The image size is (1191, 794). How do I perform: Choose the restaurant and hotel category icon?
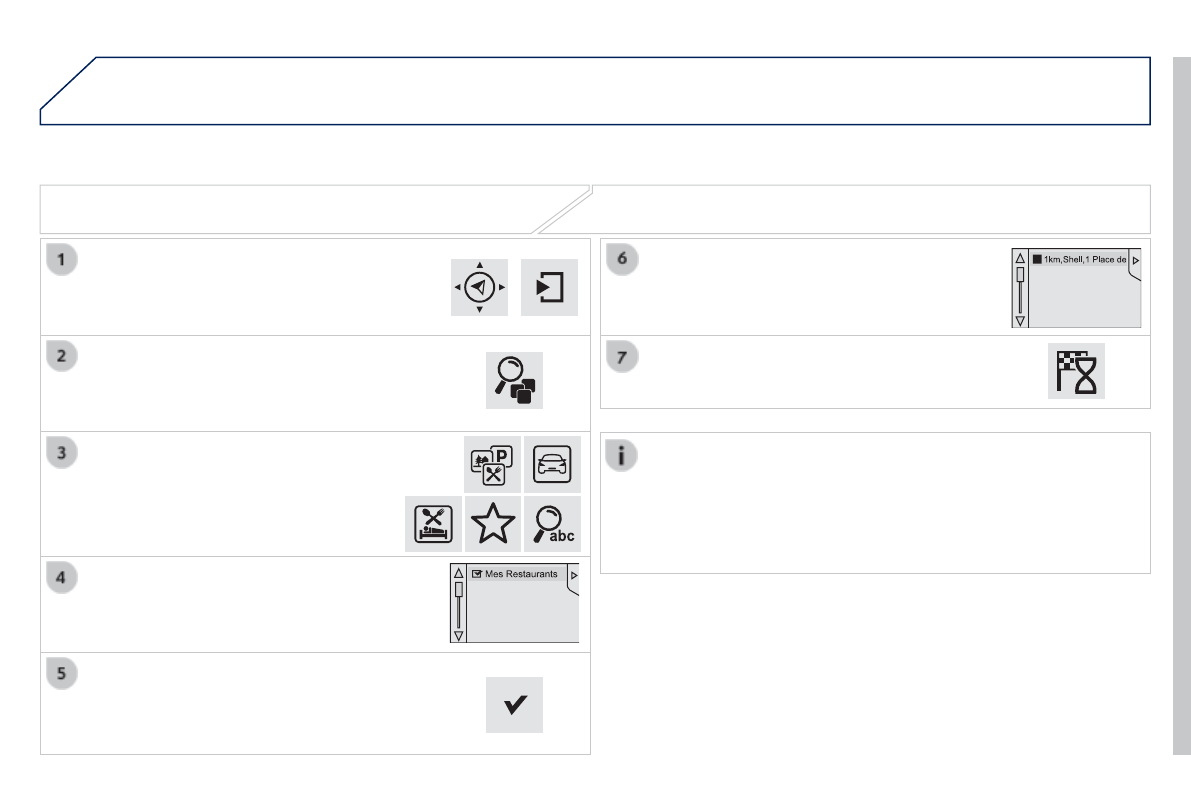[x=433, y=523]
